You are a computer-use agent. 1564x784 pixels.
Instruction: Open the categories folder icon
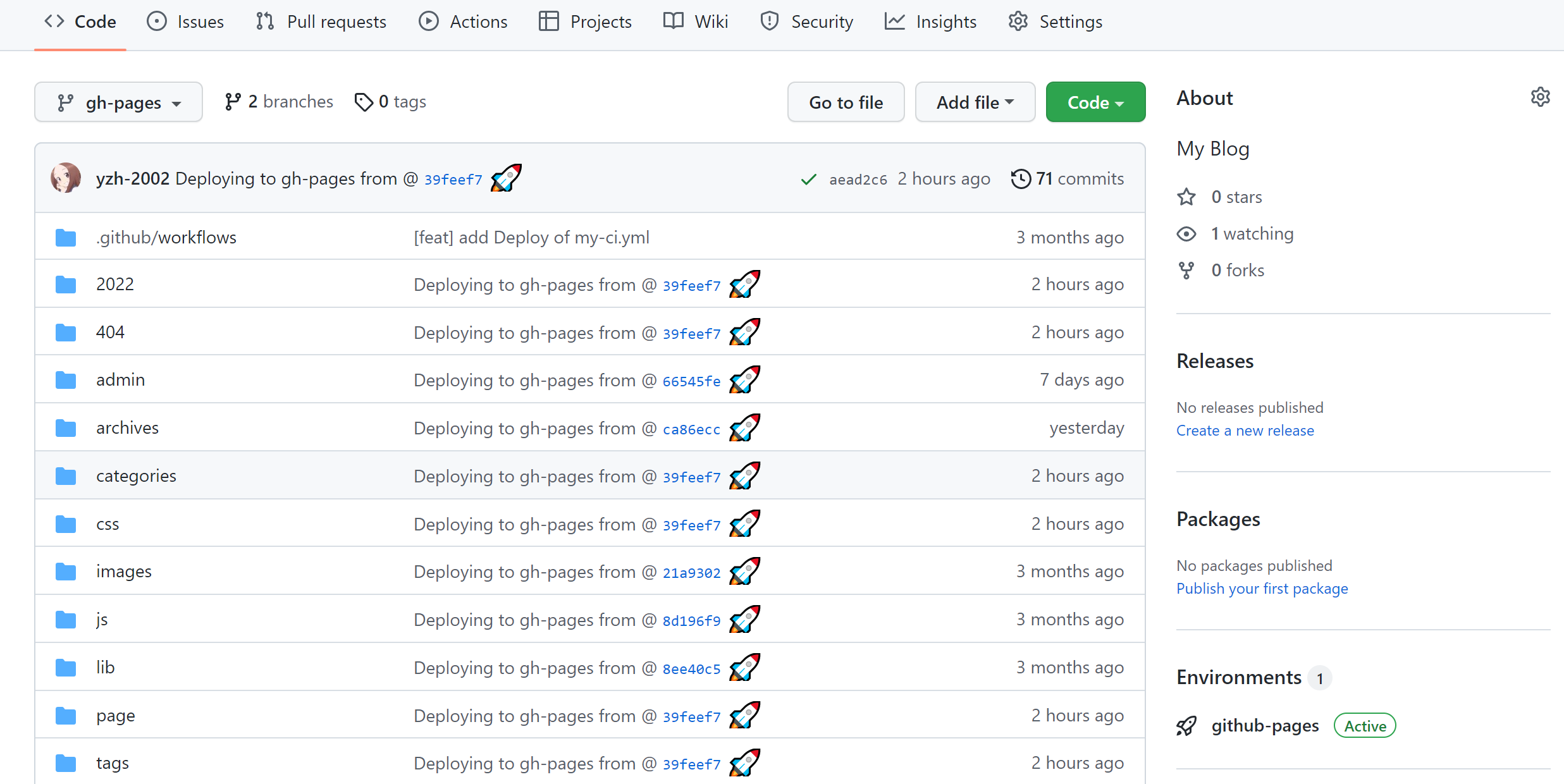click(66, 476)
